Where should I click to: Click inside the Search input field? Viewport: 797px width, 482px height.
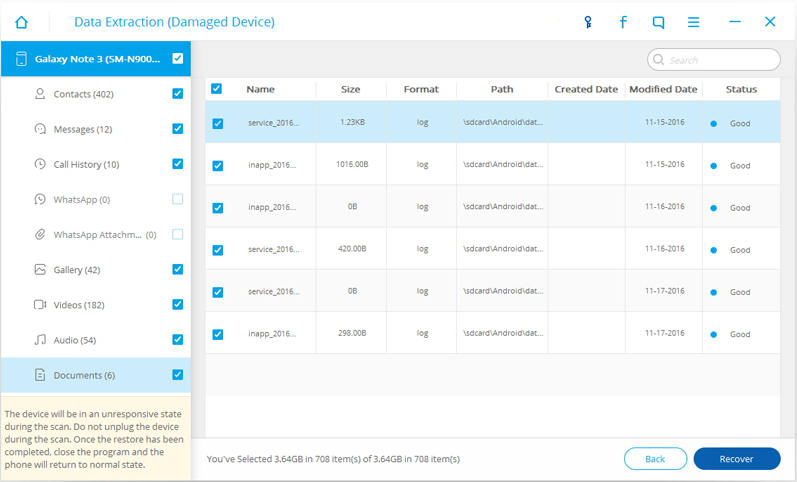tap(720, 60)
